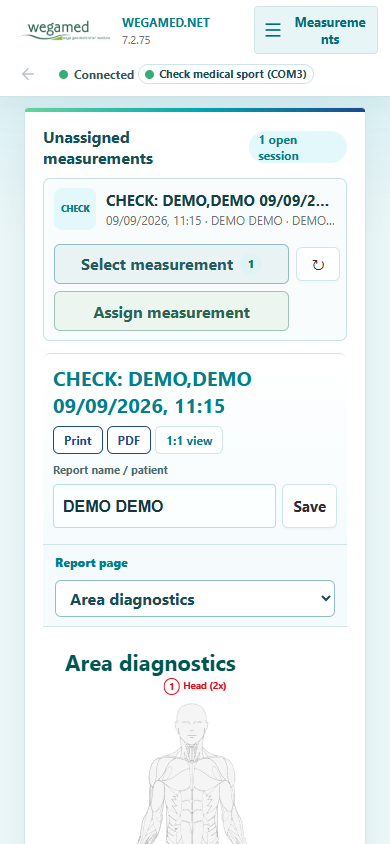Click the session subtitle 09/09/2026, 11:15 · DEMO DEMO
The height and width of the screenshot is (844, 390).
point(221,221)
